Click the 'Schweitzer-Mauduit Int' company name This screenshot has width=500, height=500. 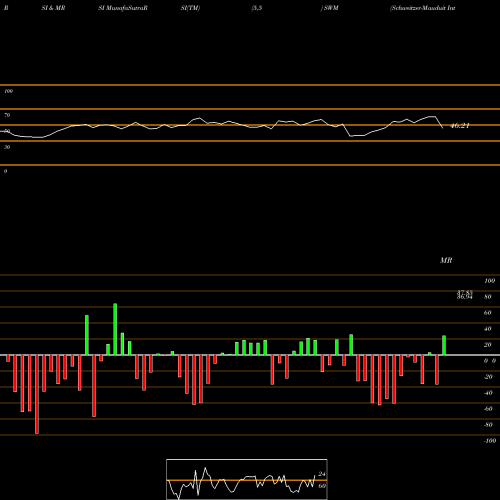coord(423,8)
